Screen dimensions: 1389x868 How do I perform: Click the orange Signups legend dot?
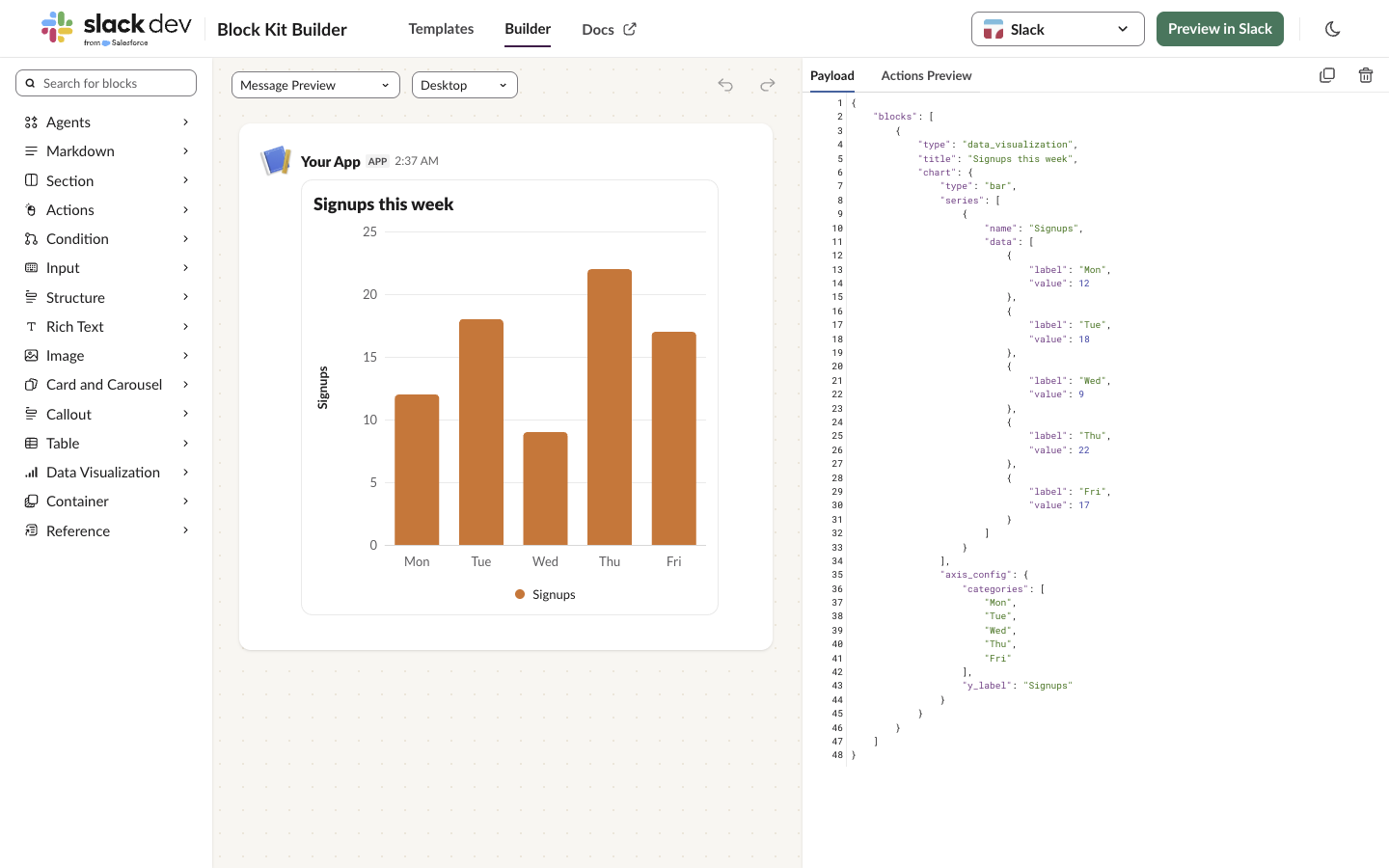coord(520,594)
